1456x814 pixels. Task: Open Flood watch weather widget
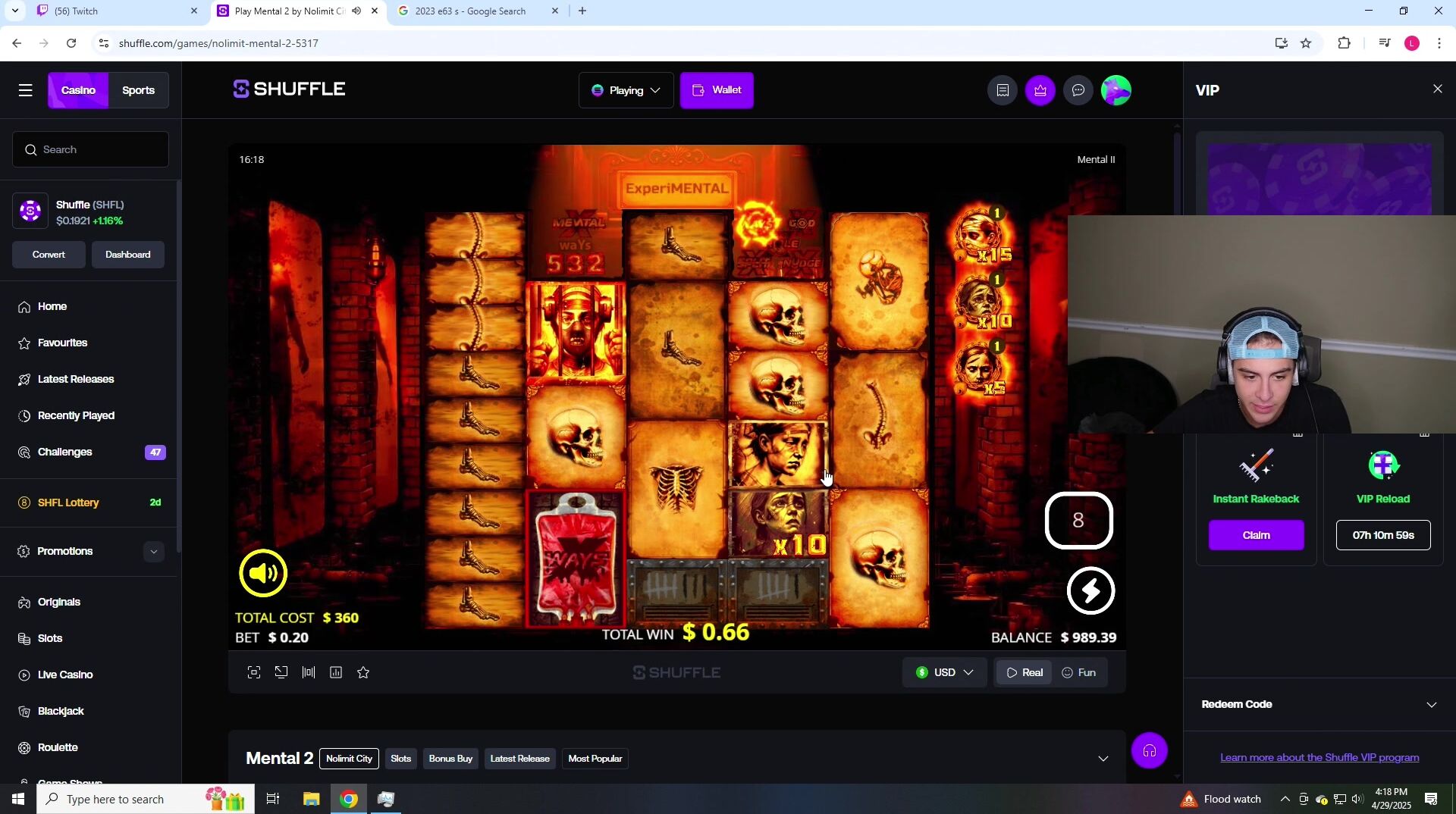pos(1222,799)
